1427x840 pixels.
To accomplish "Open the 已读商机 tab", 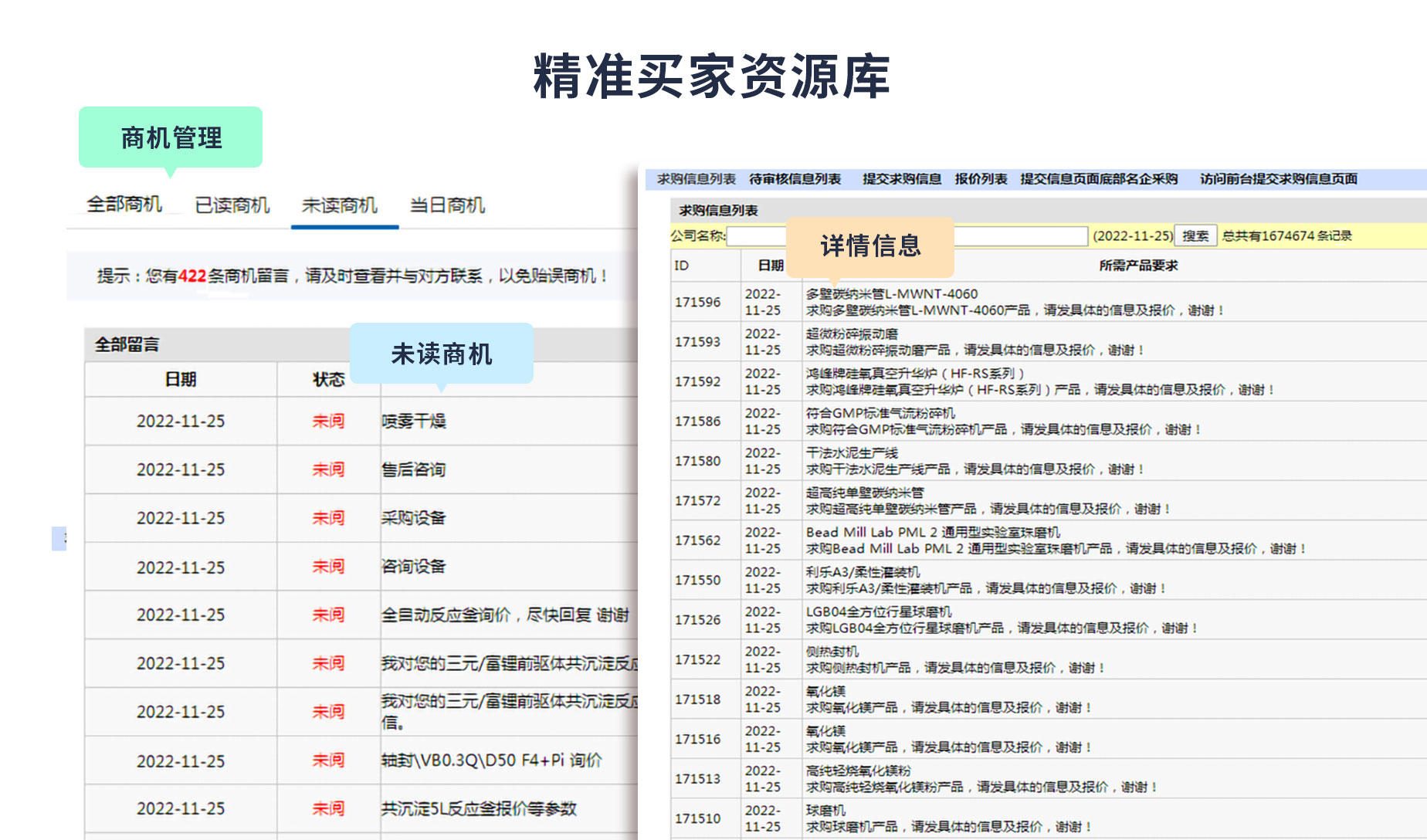I will tap(232, 205).
